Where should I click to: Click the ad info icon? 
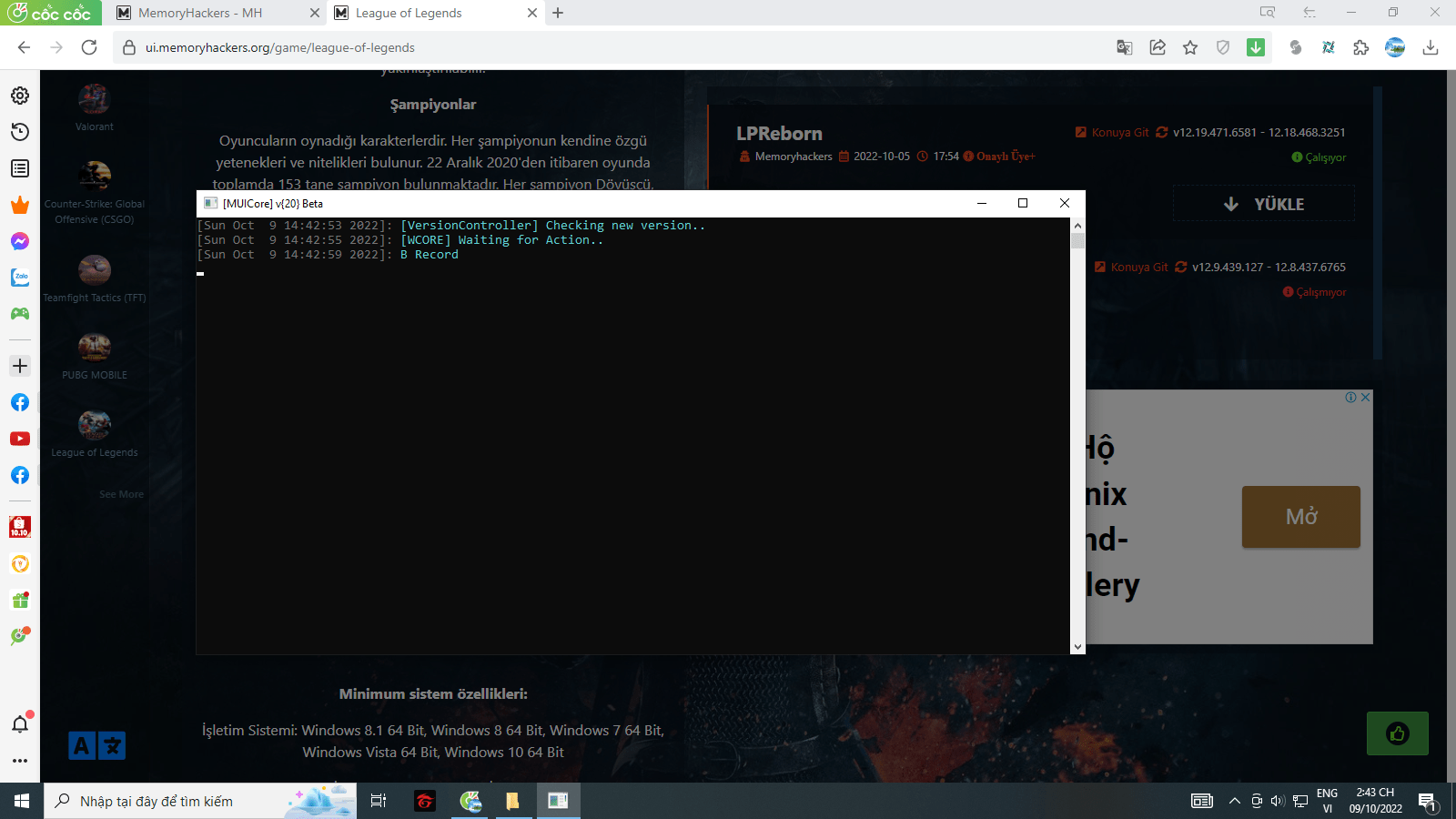[x=1351, y=397]
